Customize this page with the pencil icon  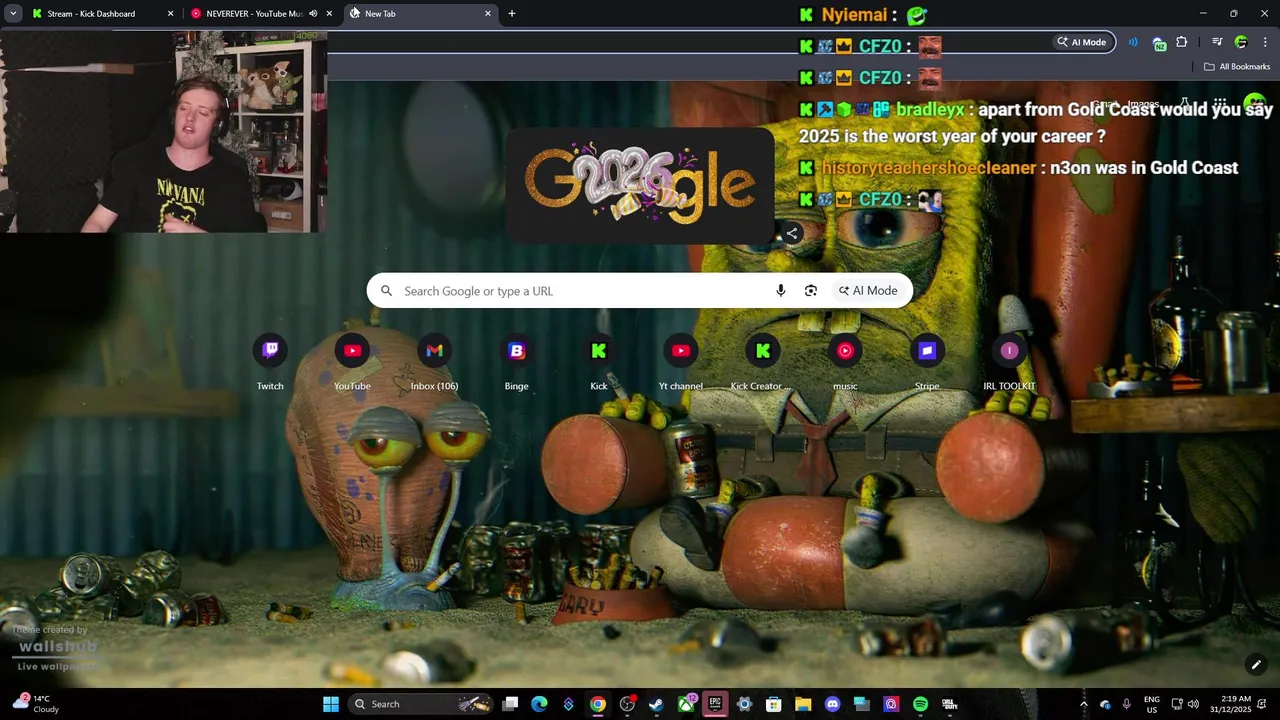point(1256,664)
